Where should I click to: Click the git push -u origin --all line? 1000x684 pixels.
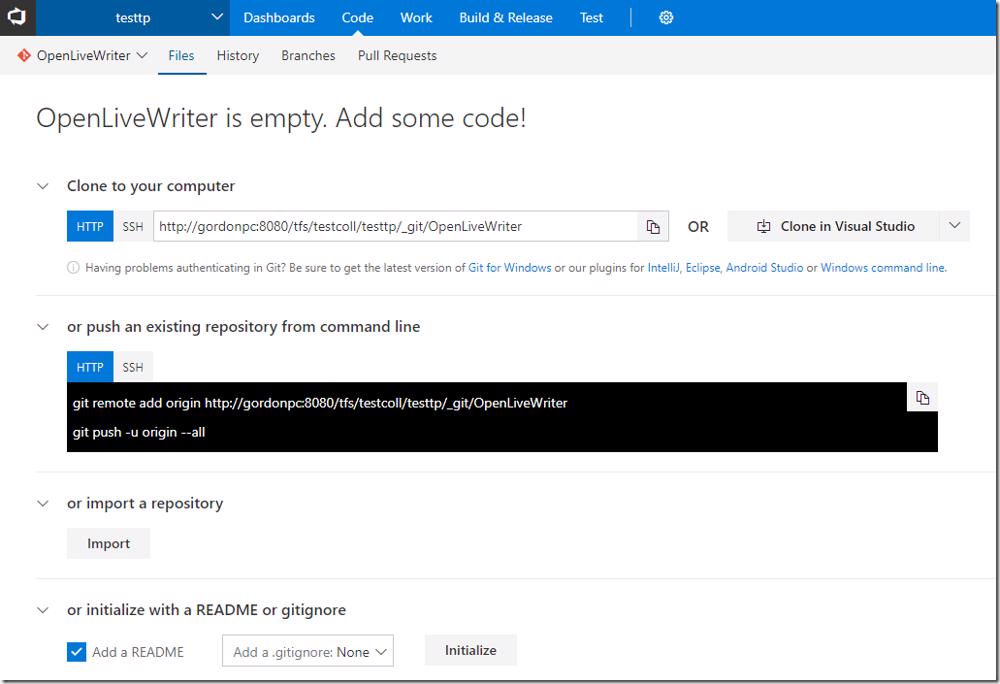click(138, 432)
